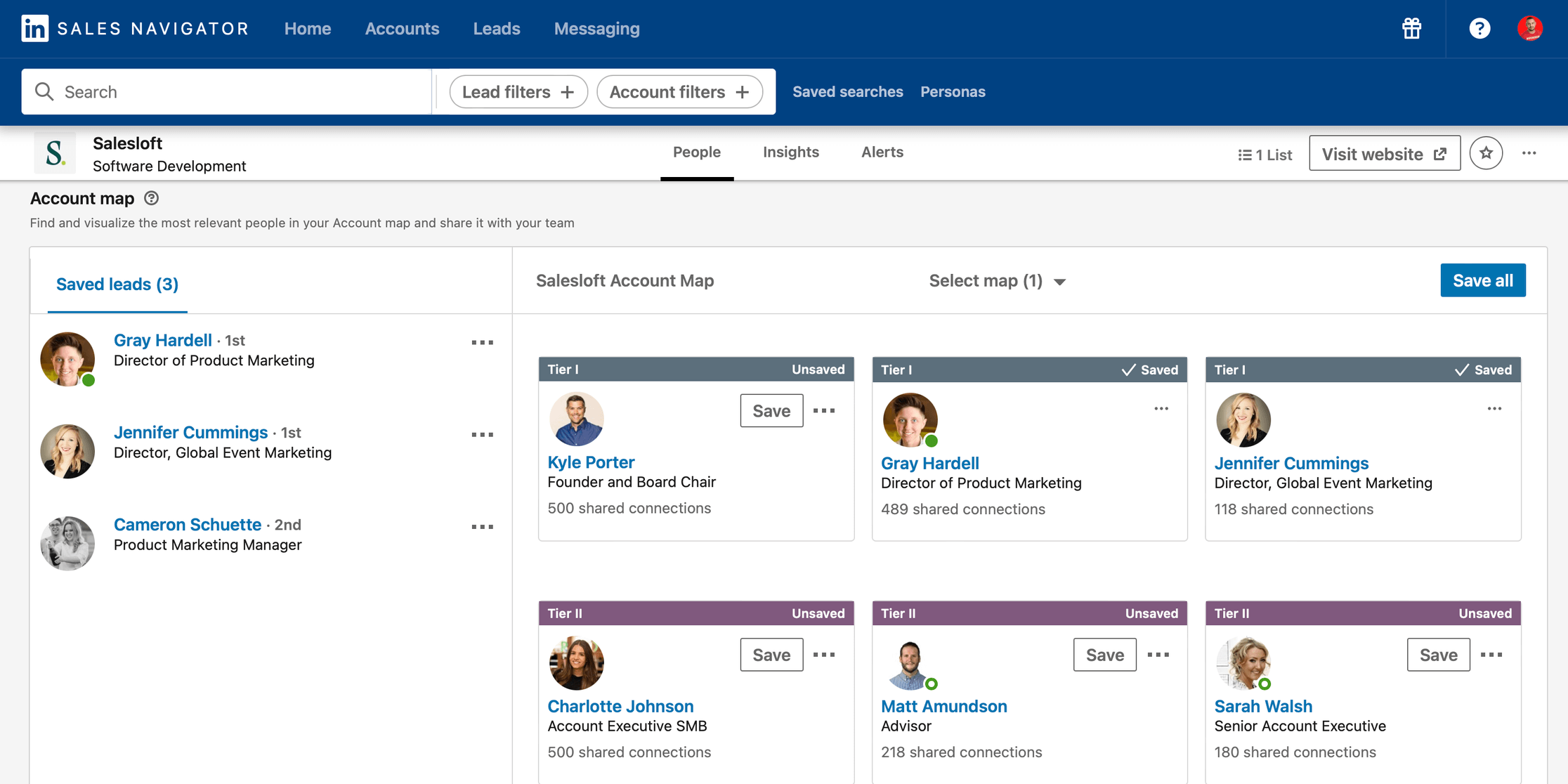Open Charlotte Johnson's profile link

[620, 706]
